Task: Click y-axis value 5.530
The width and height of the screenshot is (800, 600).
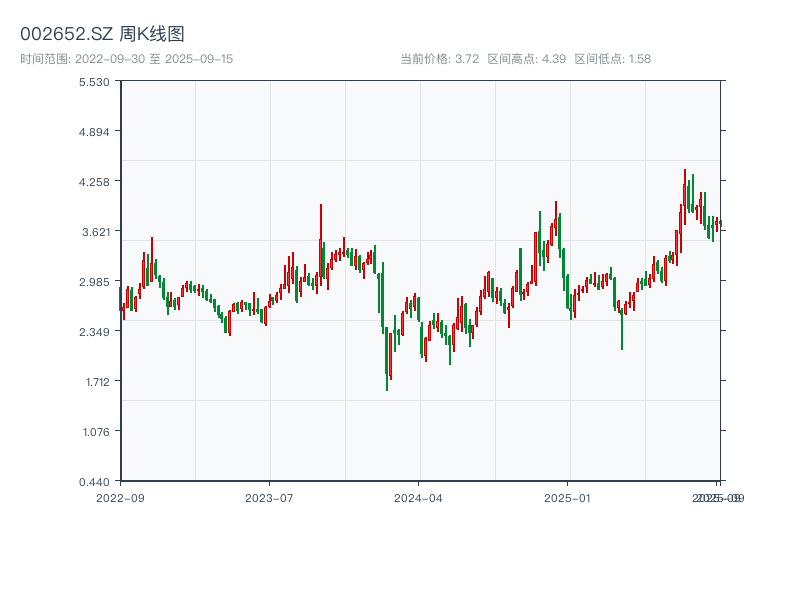Action: coord(94,82)
